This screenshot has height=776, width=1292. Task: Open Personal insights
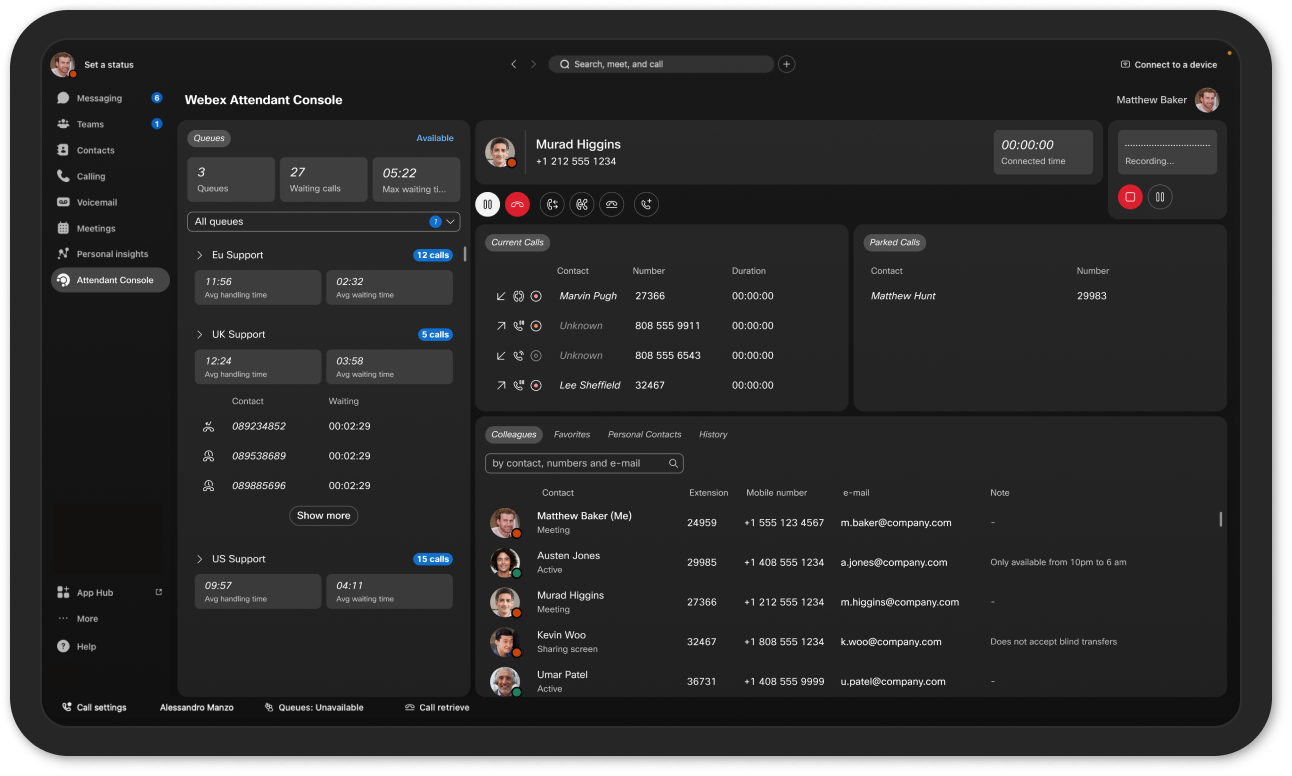100,254
